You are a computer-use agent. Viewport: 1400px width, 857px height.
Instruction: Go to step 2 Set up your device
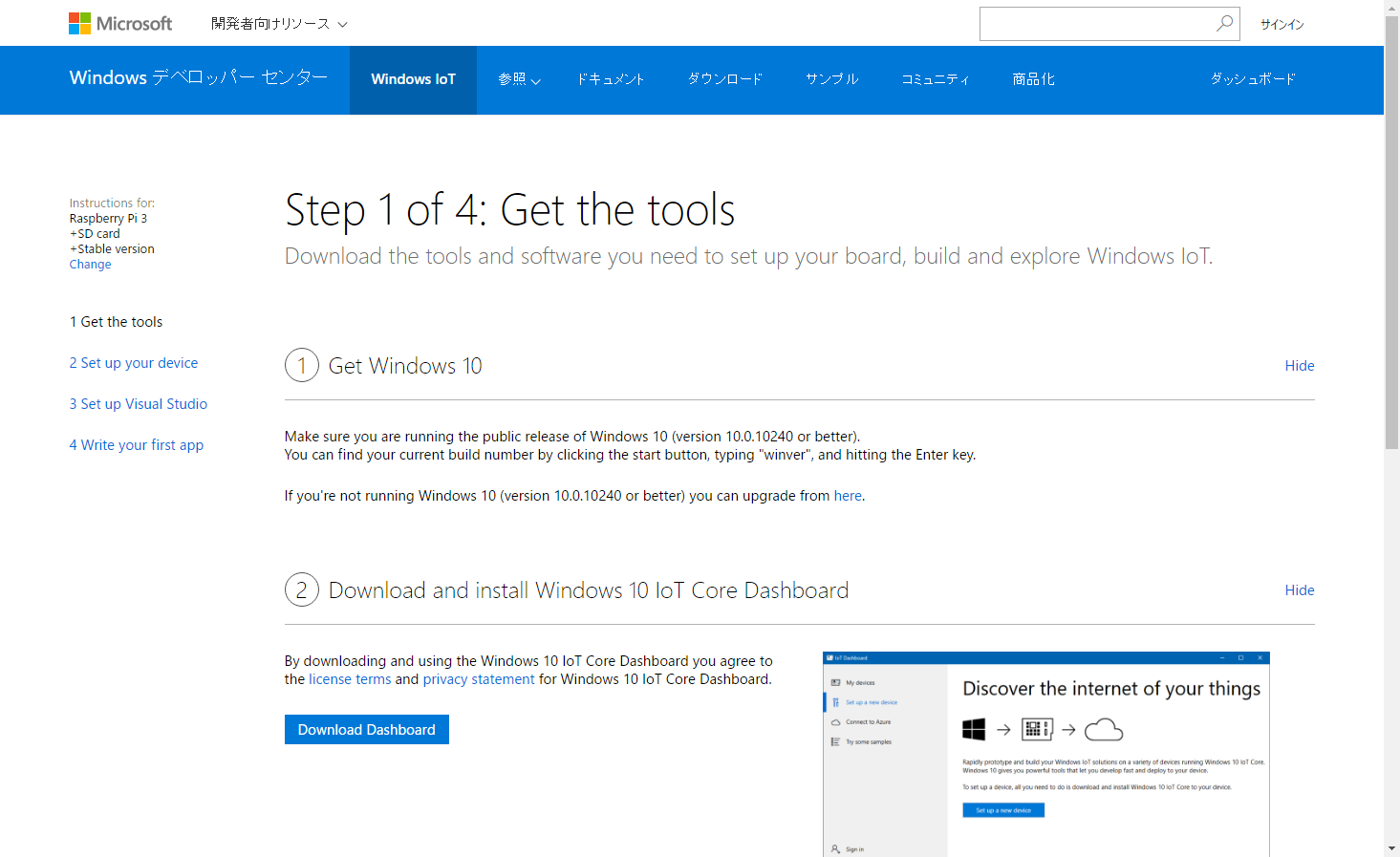[134, 363]
